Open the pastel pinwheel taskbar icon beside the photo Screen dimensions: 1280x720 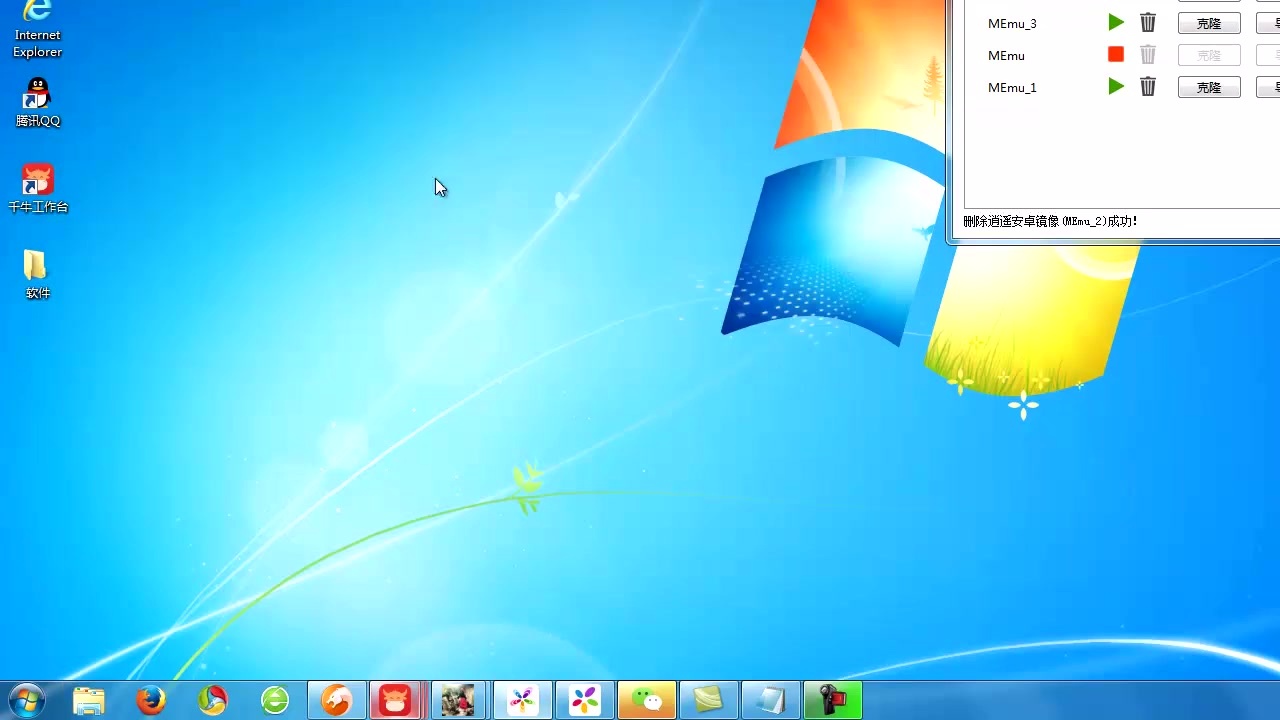[523, 700]
